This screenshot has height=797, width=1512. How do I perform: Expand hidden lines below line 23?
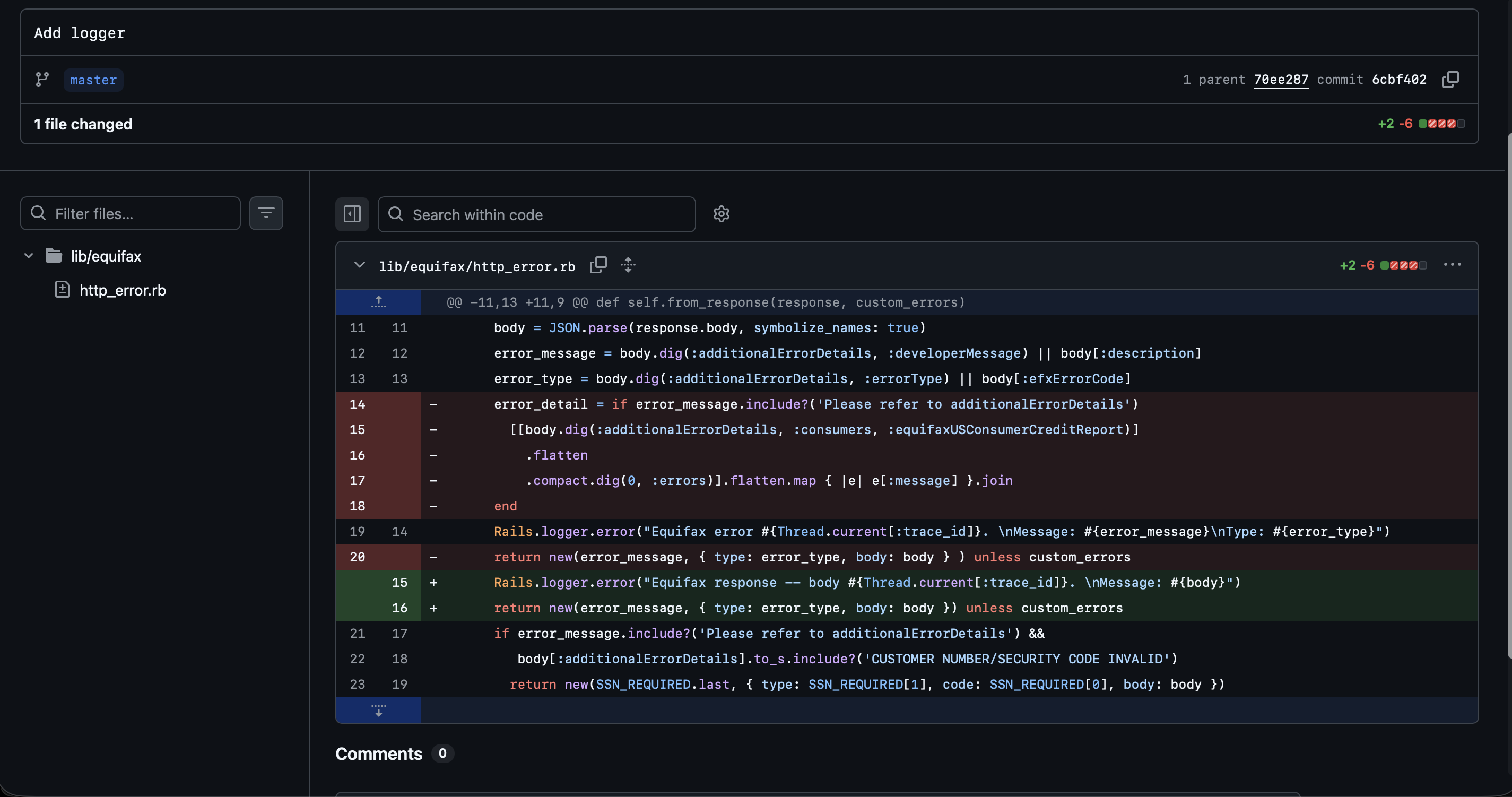click(379, 710)
